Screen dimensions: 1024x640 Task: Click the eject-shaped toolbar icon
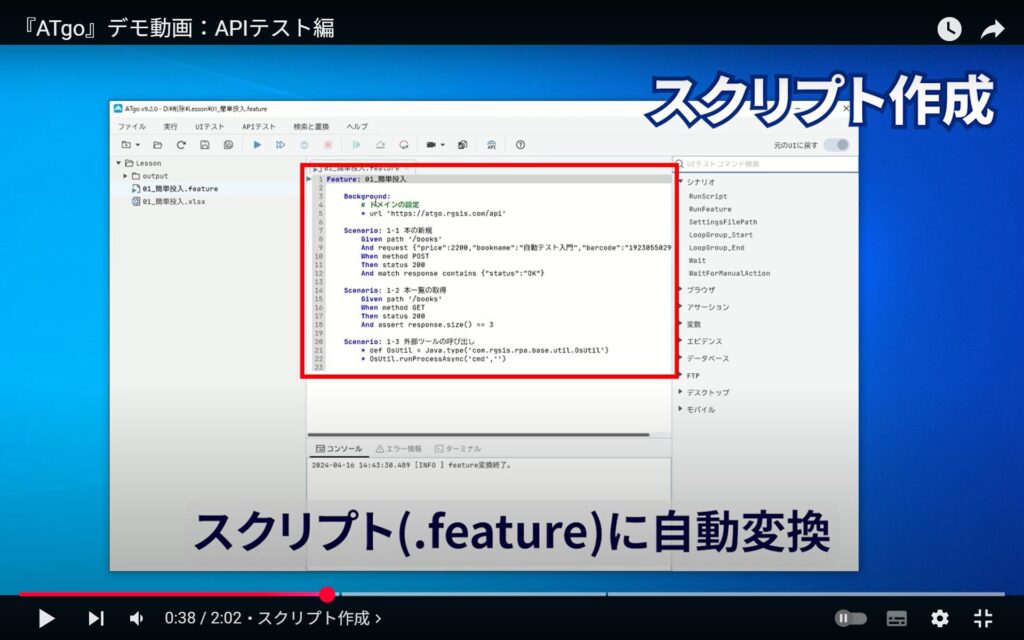pyautogui.click(x=380, y=145)
